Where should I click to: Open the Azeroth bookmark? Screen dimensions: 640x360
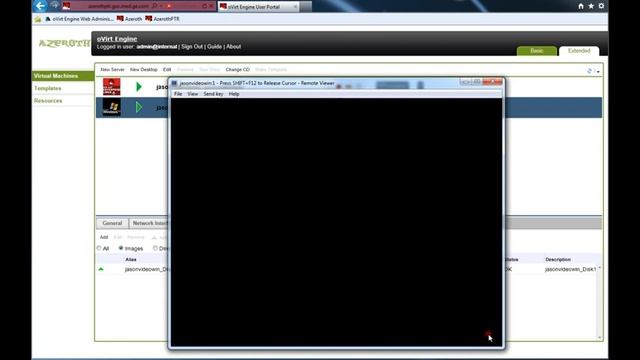tap(129, 19)
